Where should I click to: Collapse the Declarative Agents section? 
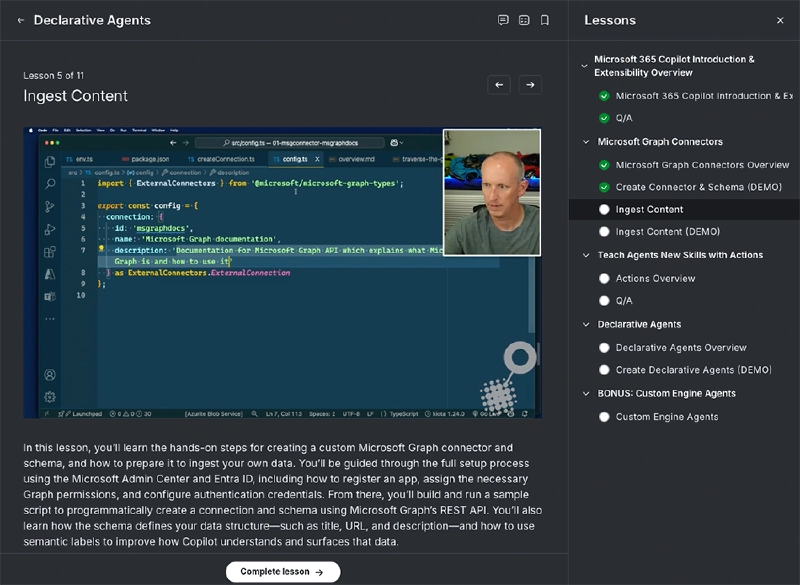pyautogui.click(x=587, y=324)
